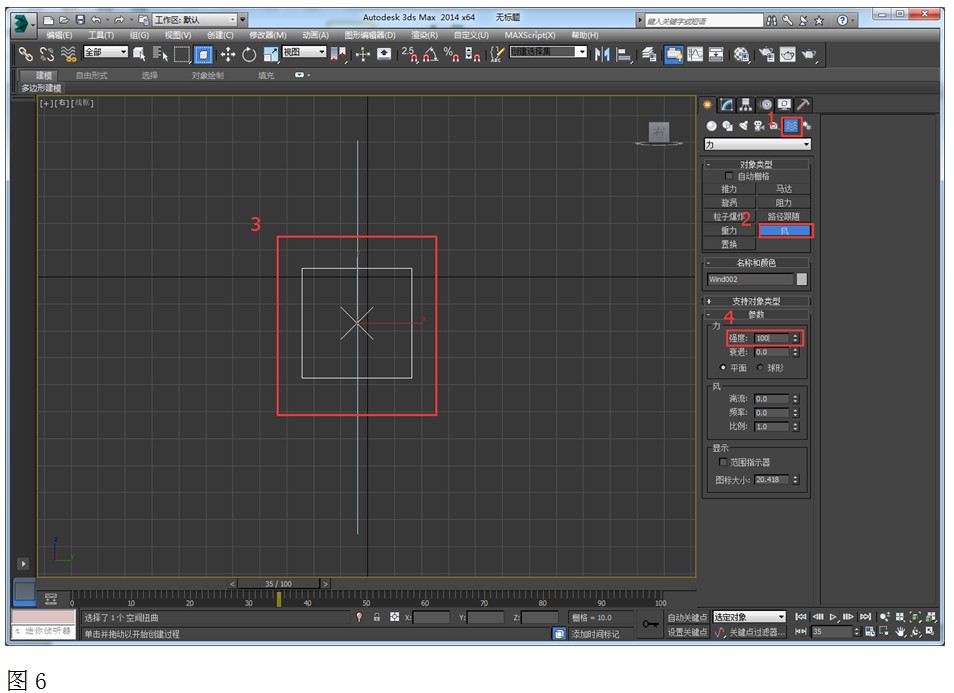Select the Select and Move tool
954x693 pixels.
(228, 55)
